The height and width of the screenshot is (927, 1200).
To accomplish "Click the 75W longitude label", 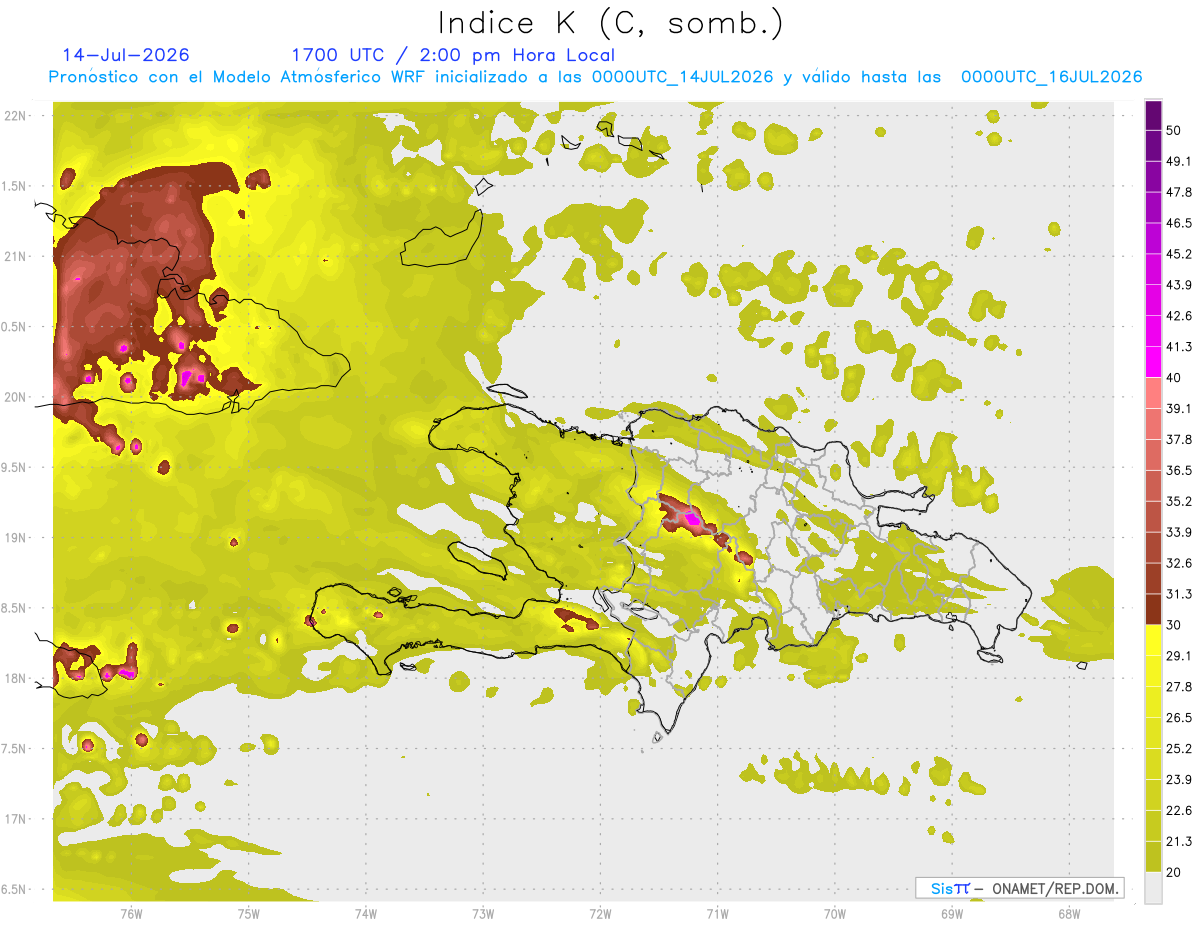I will click(249, 914).
